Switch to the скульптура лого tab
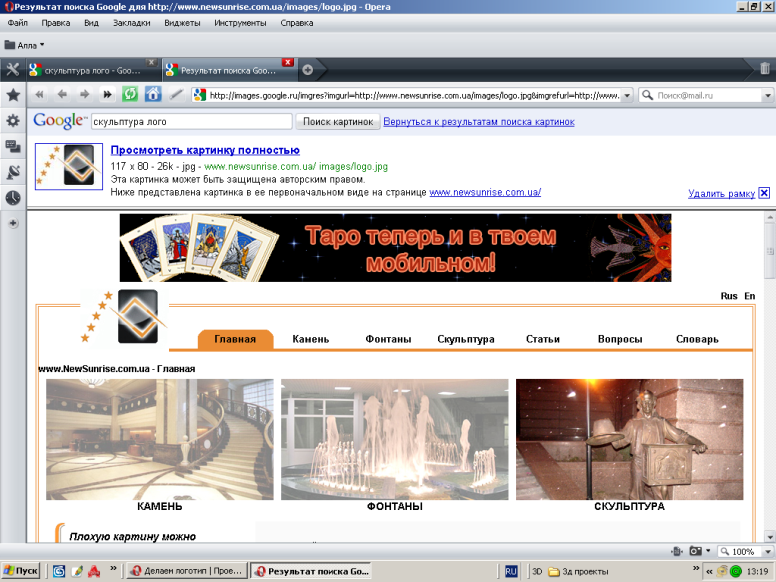This screenshot has height=582, width=776. (x=93, y=70)
